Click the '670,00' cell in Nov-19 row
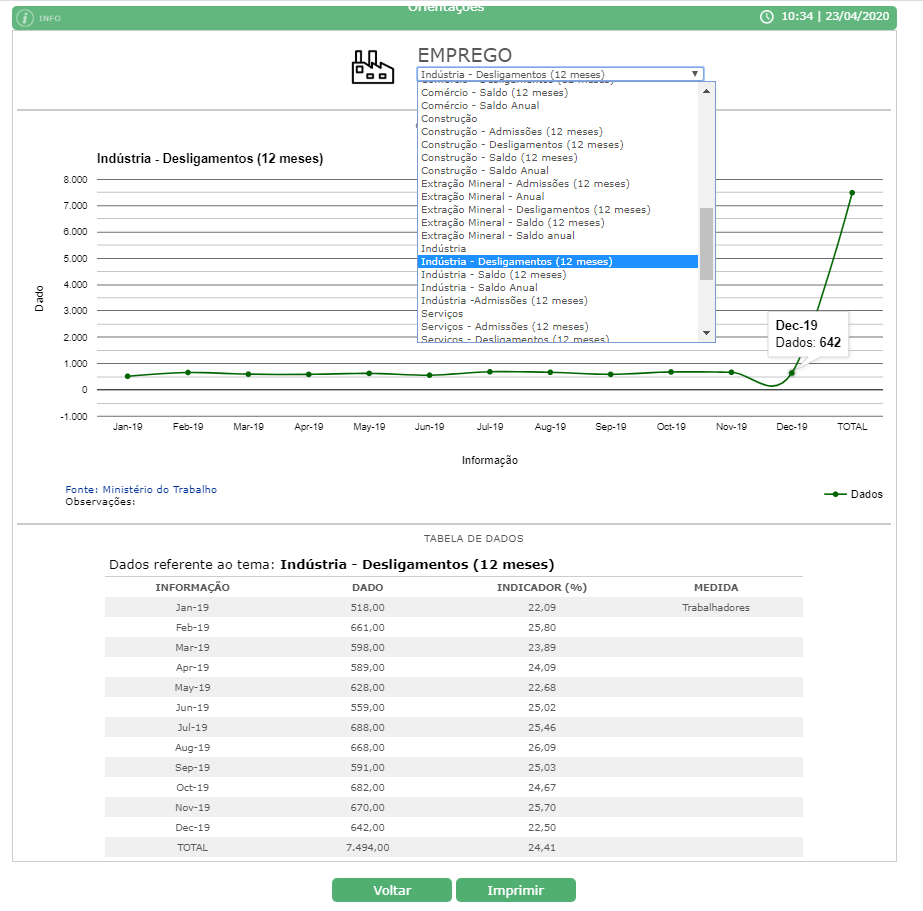This screenshot has width=923, height=911. (x=367, y=807)
